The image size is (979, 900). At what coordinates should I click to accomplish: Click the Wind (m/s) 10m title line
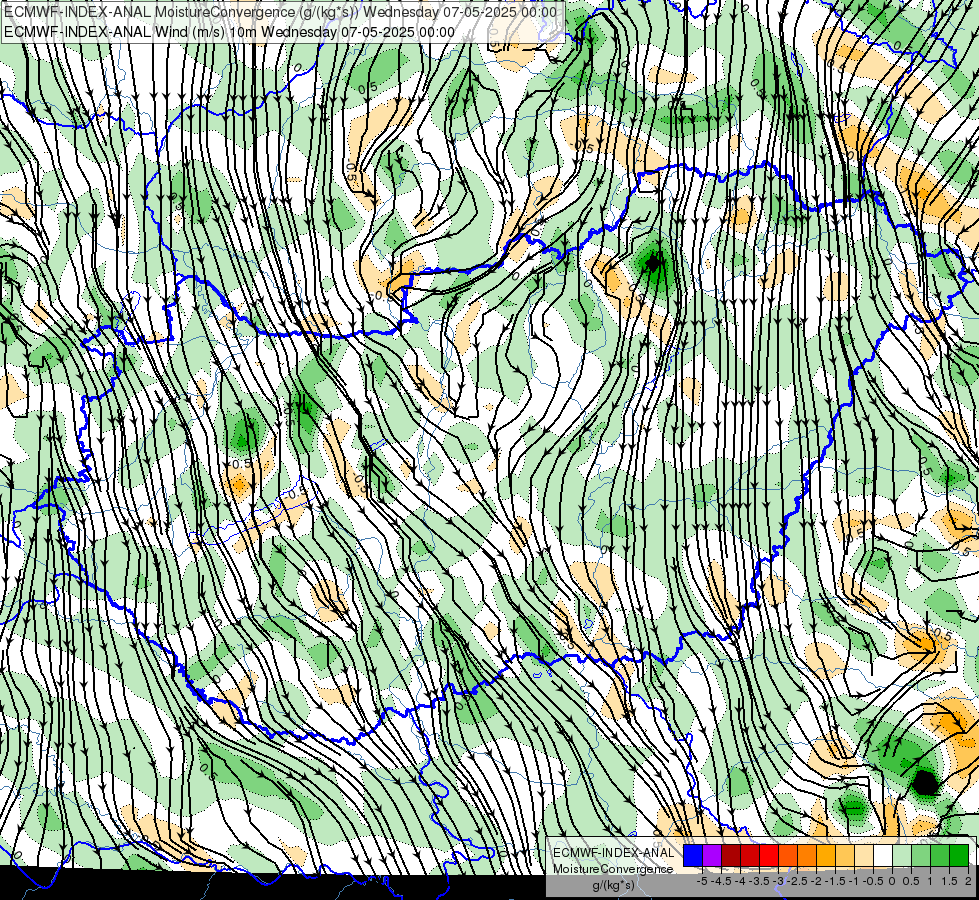tap(229, 32)
